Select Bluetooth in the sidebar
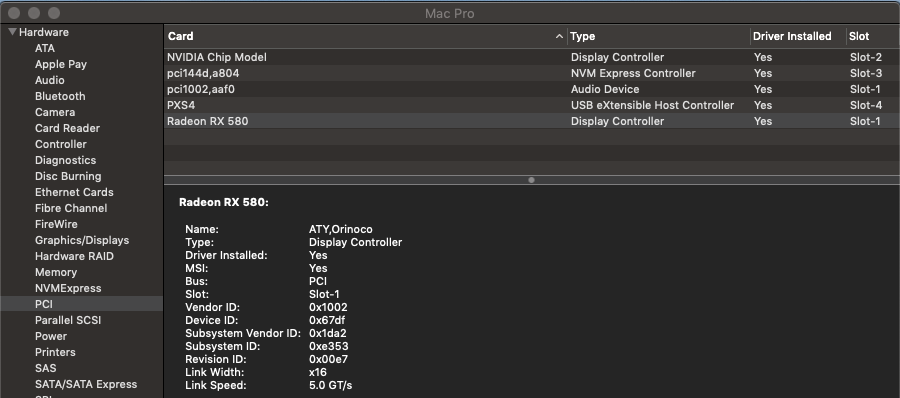The width and height of the screenshot is (900, 398). pyautogui.click(x=60, y=96)
